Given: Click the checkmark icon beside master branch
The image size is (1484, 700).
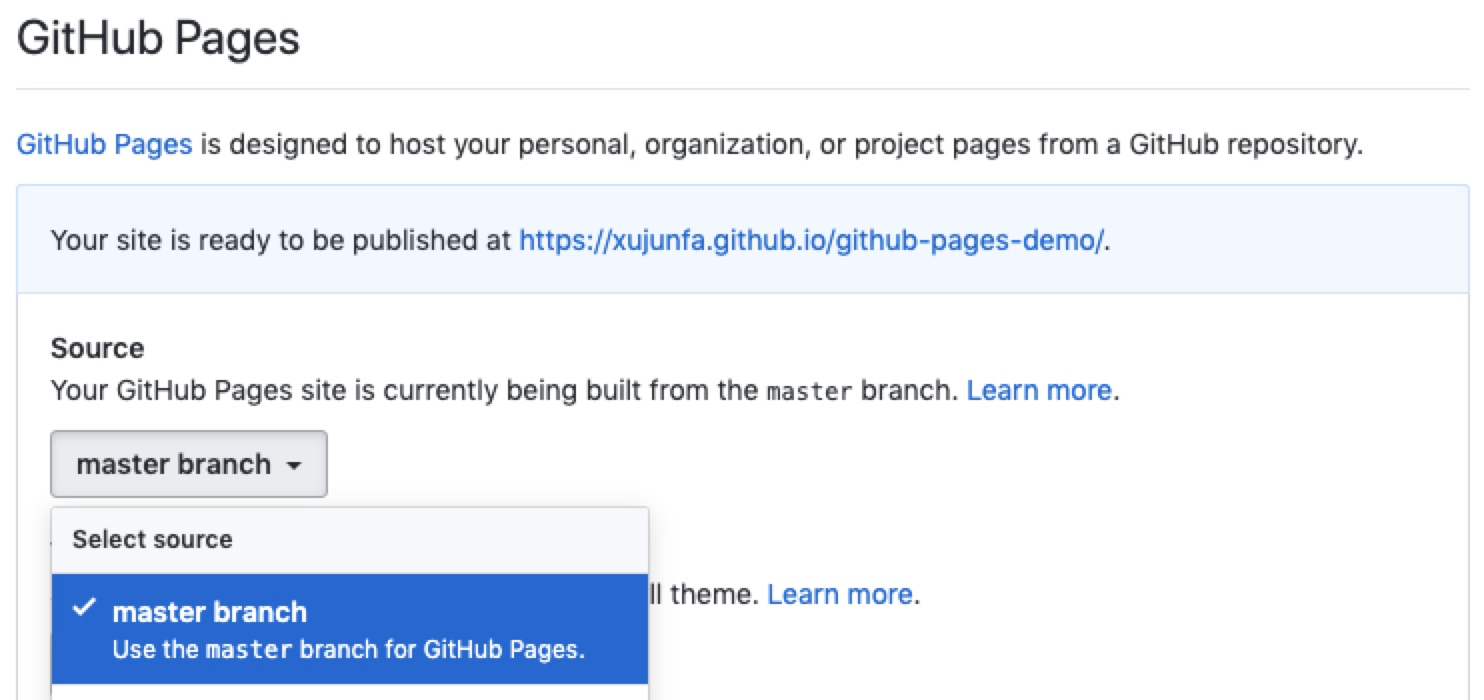Looking at the screenshot, I should point(85,609).
